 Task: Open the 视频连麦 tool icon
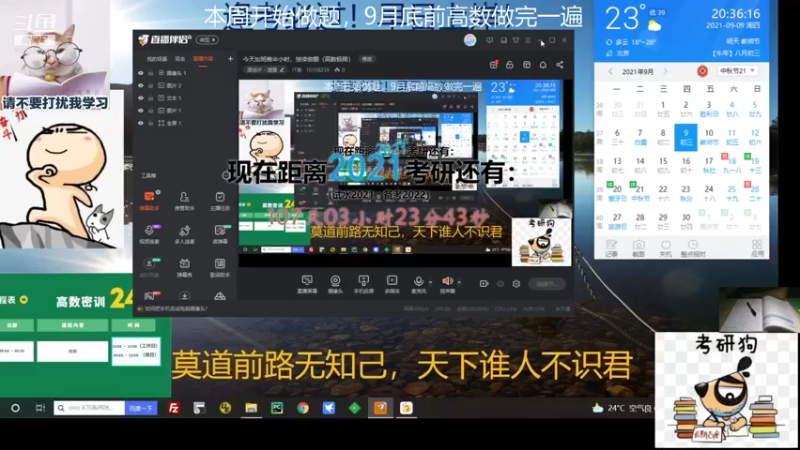tap(149, 234)
